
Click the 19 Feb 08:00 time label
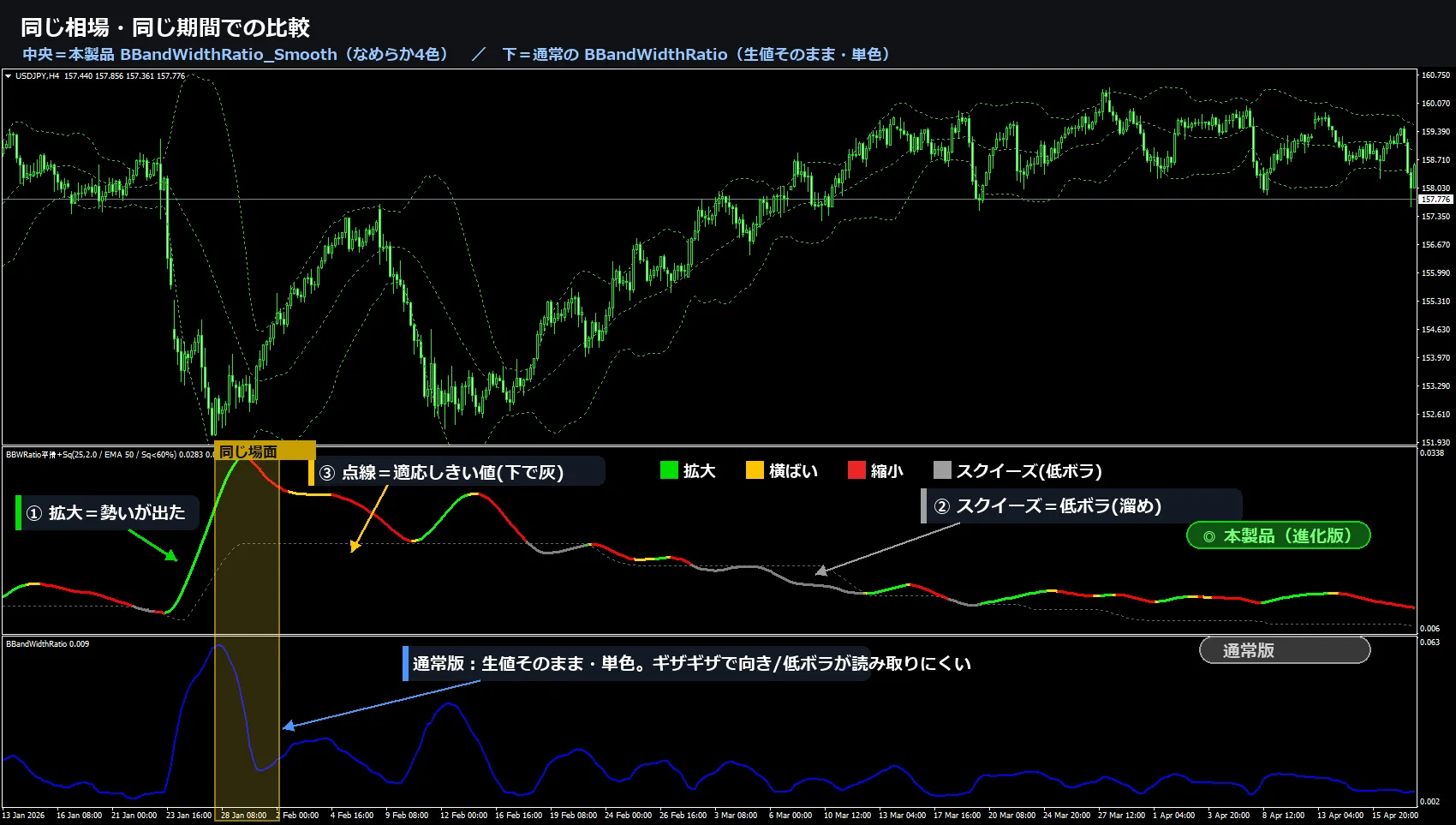[x=573, y=816]
